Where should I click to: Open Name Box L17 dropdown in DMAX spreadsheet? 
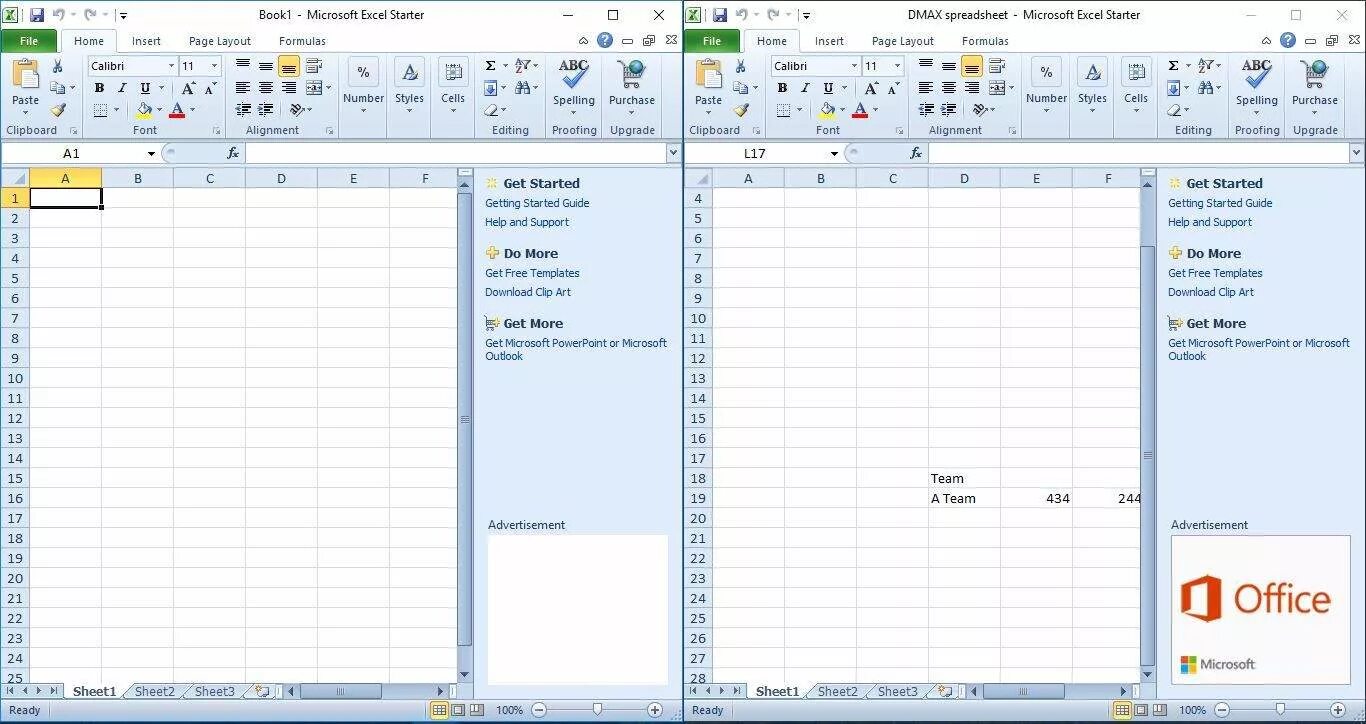click(x=834, y=153)
